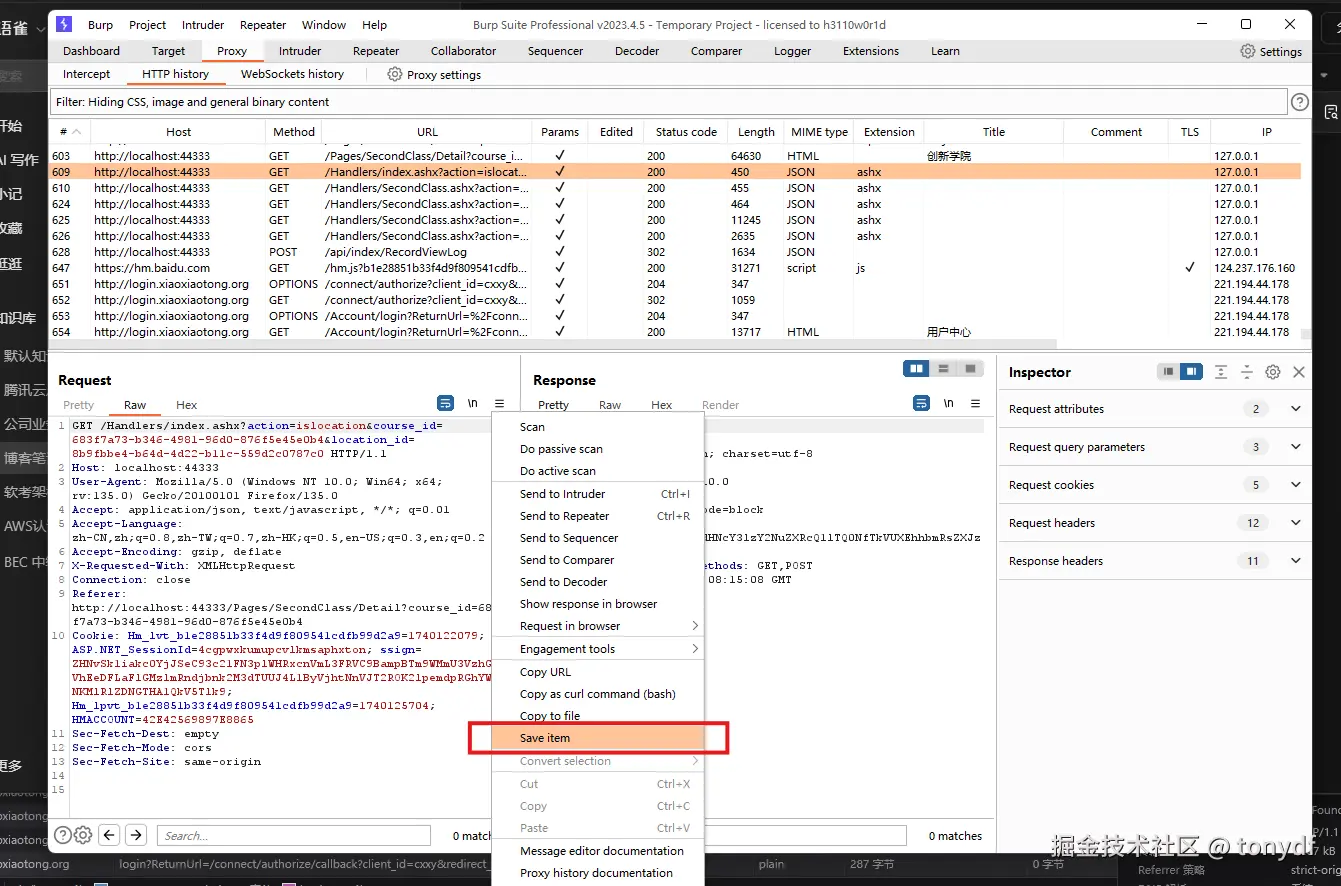The width and height of the screenshot is (1341, 886).
Task: Select history row 654 /Account/login
Action: point(675,332)
